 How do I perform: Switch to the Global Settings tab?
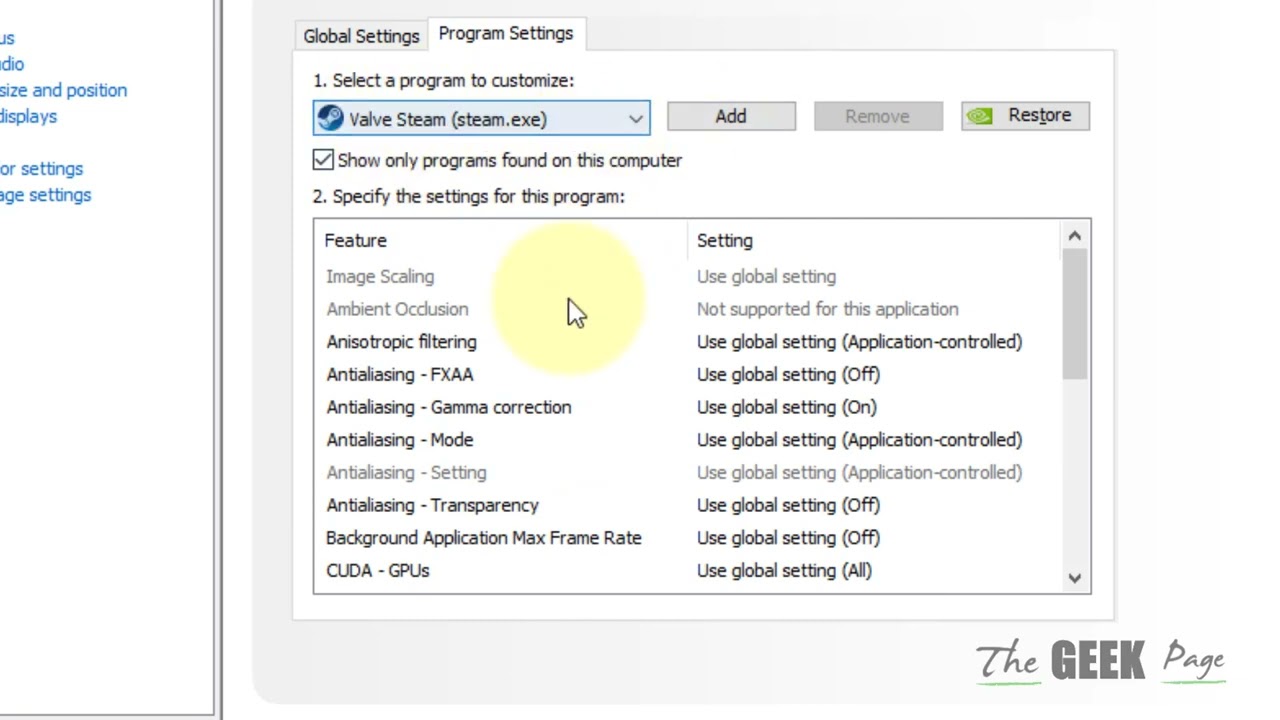point(361,36)
